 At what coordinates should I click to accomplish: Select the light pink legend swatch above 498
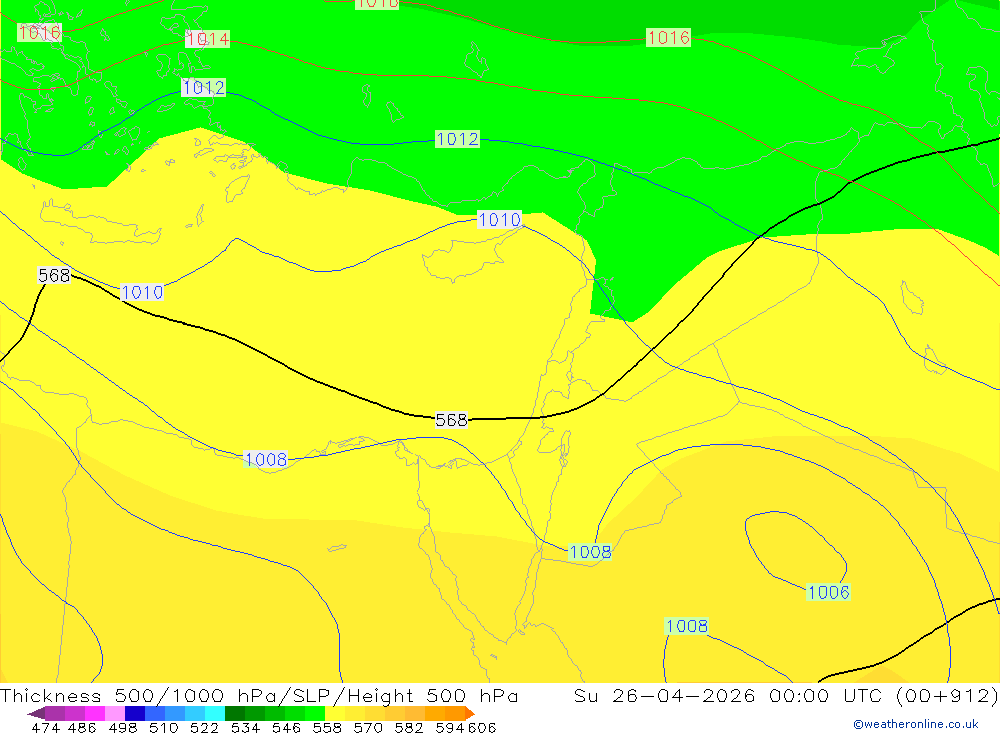tap(114, 713)
